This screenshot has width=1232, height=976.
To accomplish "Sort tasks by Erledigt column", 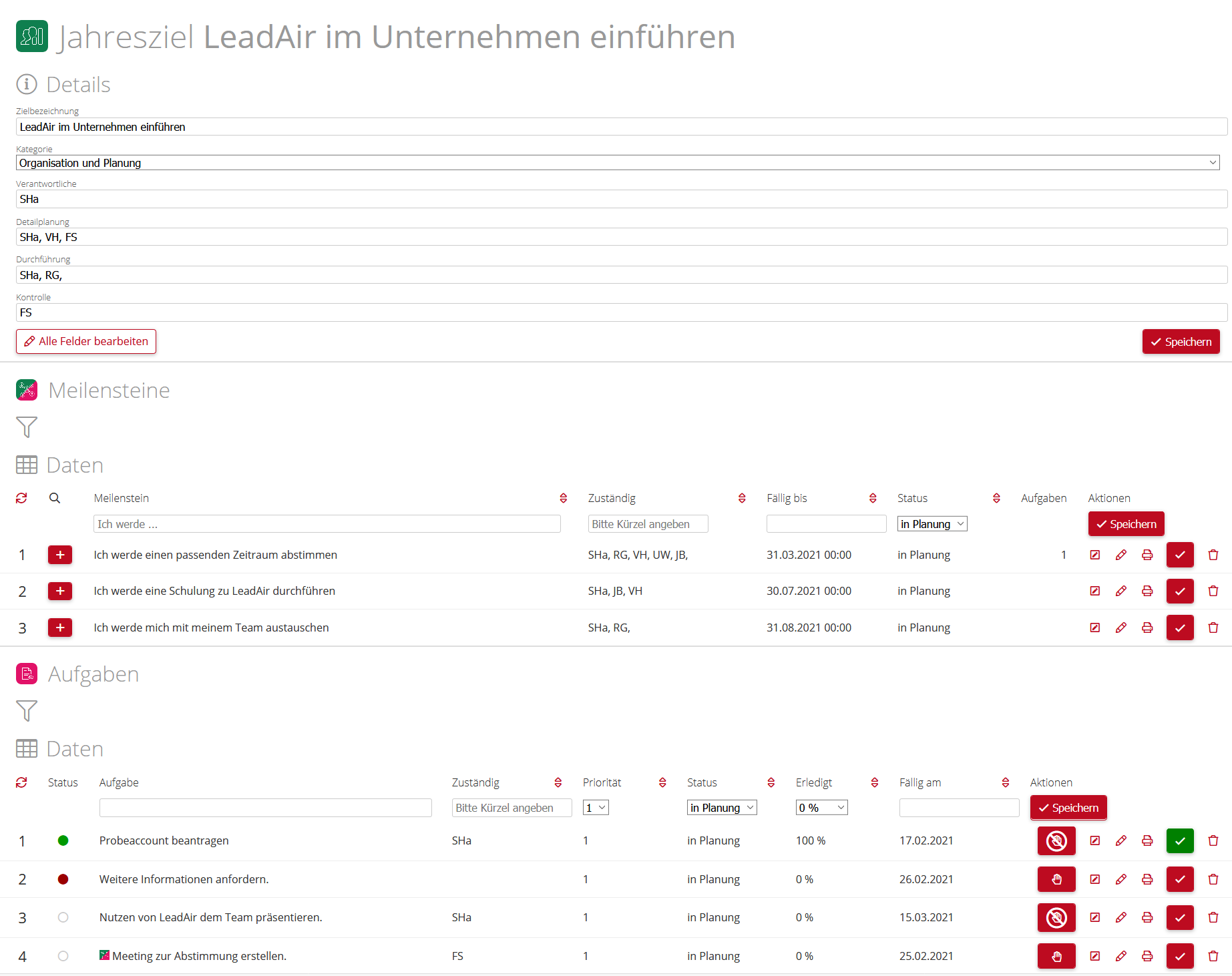I will click(x=874, y=782).
